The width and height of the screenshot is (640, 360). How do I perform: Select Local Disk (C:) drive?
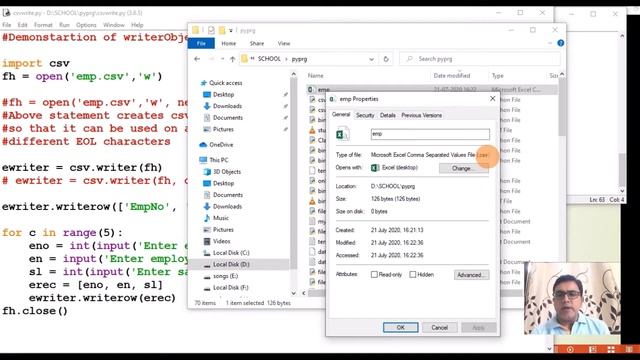tap(231, 253)
